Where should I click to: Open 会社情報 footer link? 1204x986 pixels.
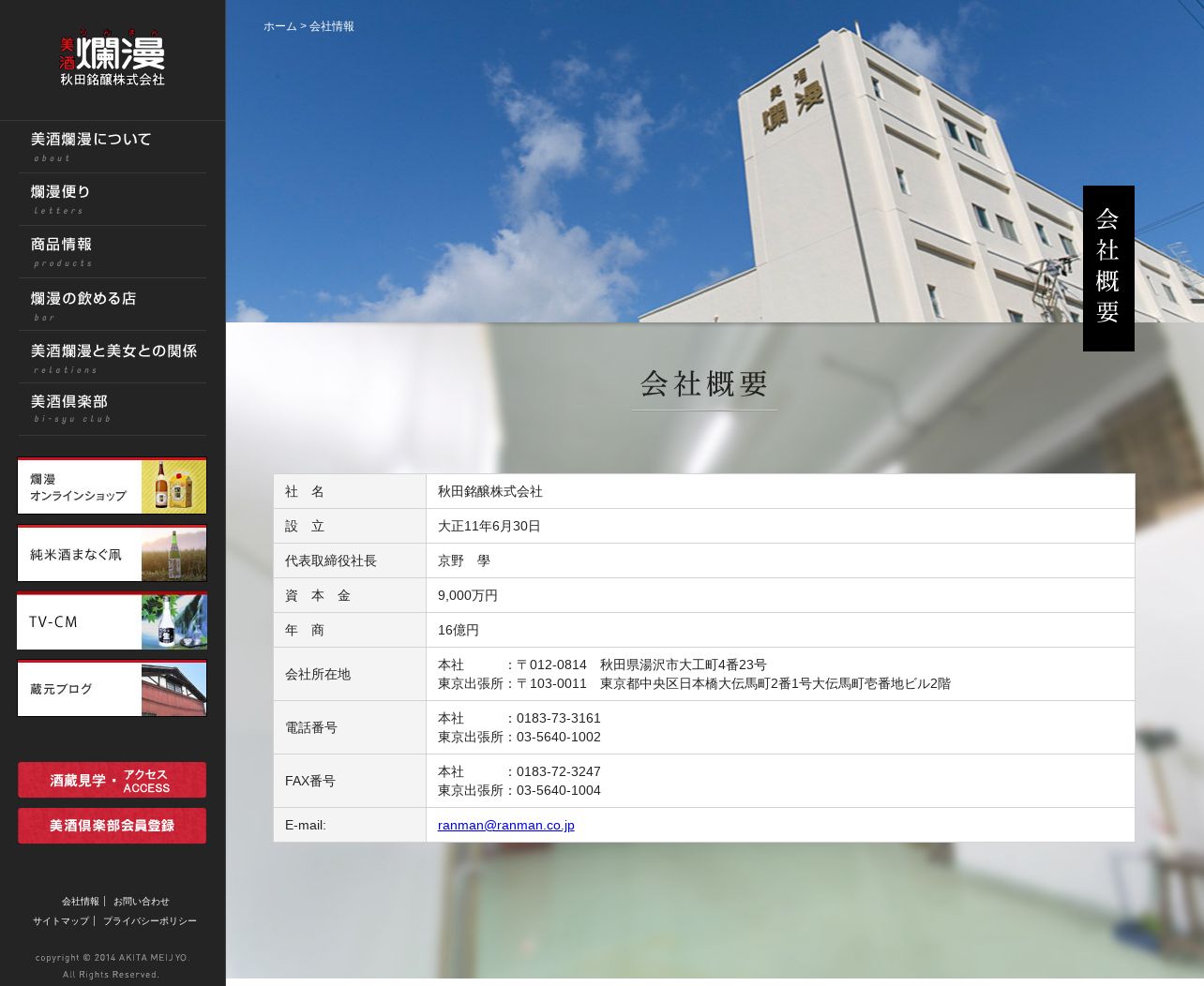[x=81, y=902]
